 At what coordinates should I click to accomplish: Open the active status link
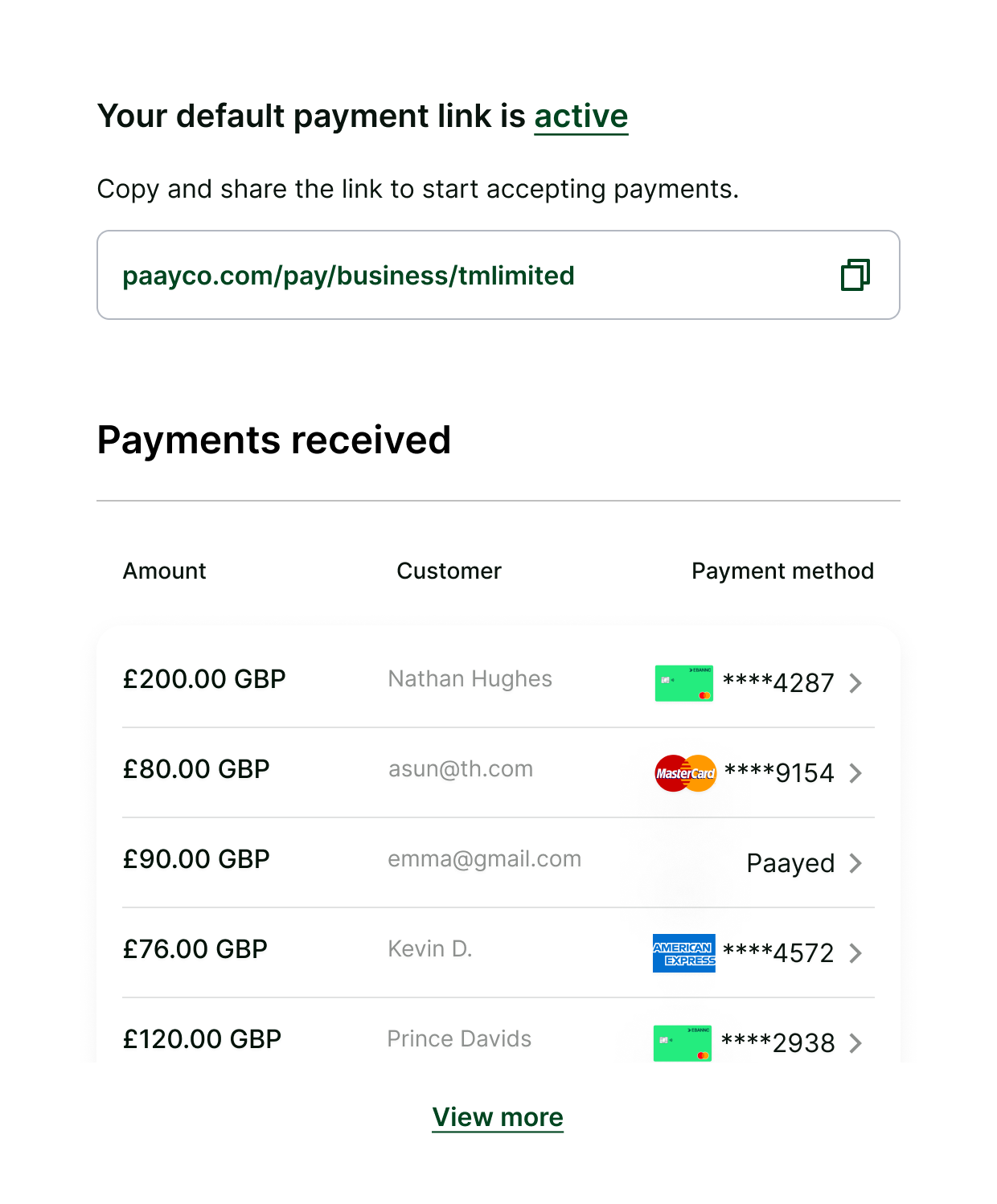tap(581, 117)
